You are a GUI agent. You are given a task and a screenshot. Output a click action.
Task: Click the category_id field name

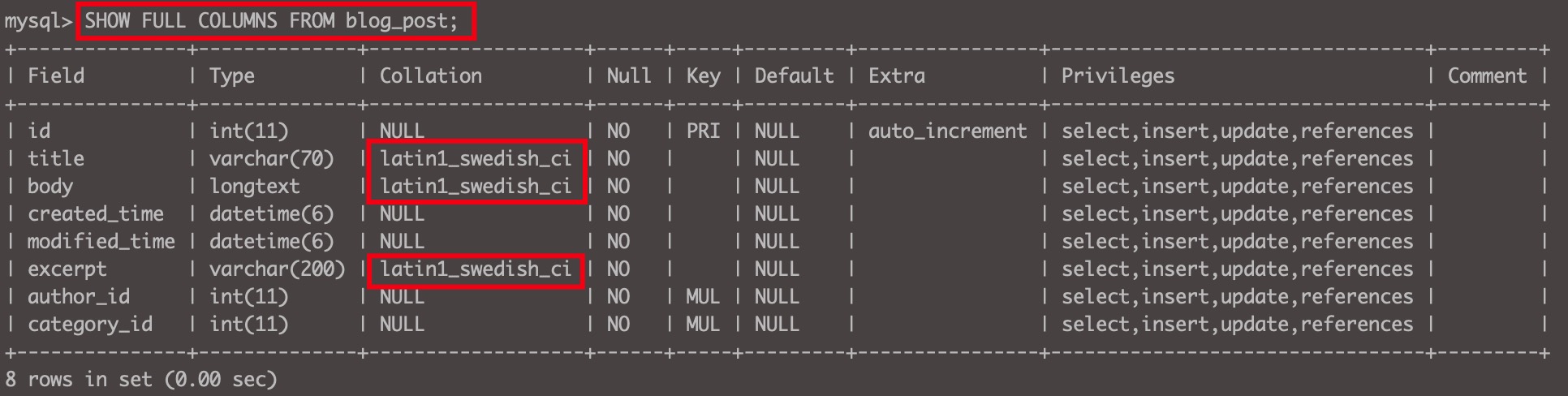[90, 325]
